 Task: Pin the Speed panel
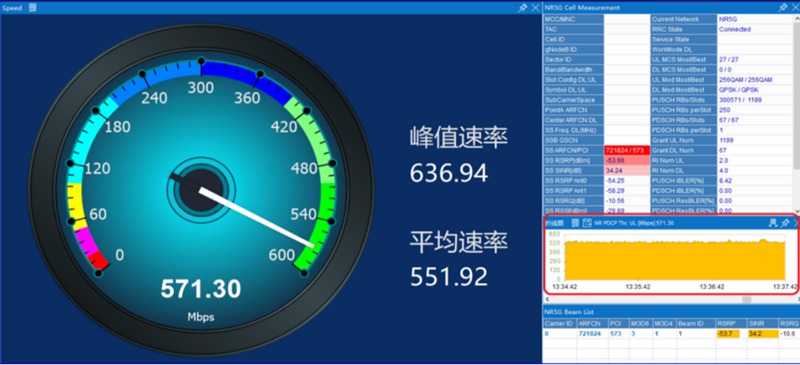click(x=523, y=8)
